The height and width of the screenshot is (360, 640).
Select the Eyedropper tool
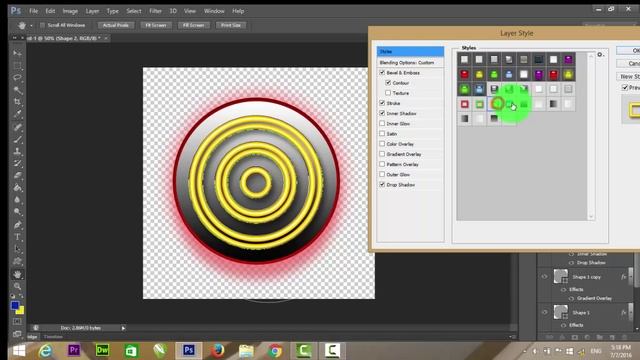click(18, 114)
